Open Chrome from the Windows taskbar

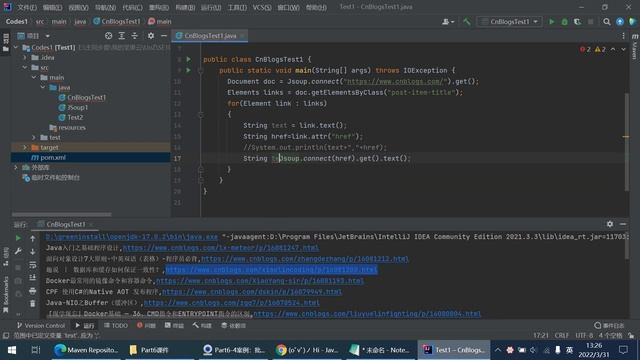coord(307,350)
